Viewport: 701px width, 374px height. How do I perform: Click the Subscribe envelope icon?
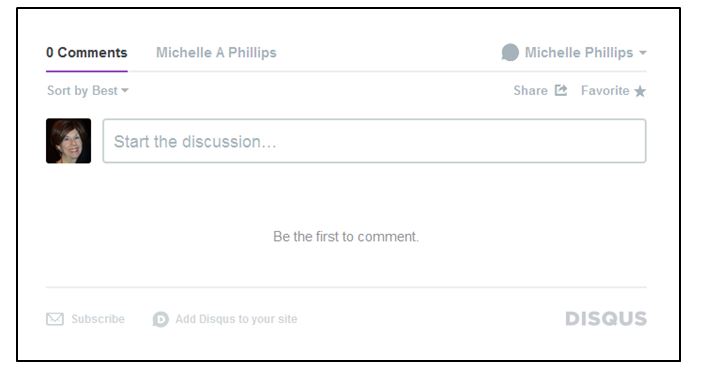click(55, 319)
